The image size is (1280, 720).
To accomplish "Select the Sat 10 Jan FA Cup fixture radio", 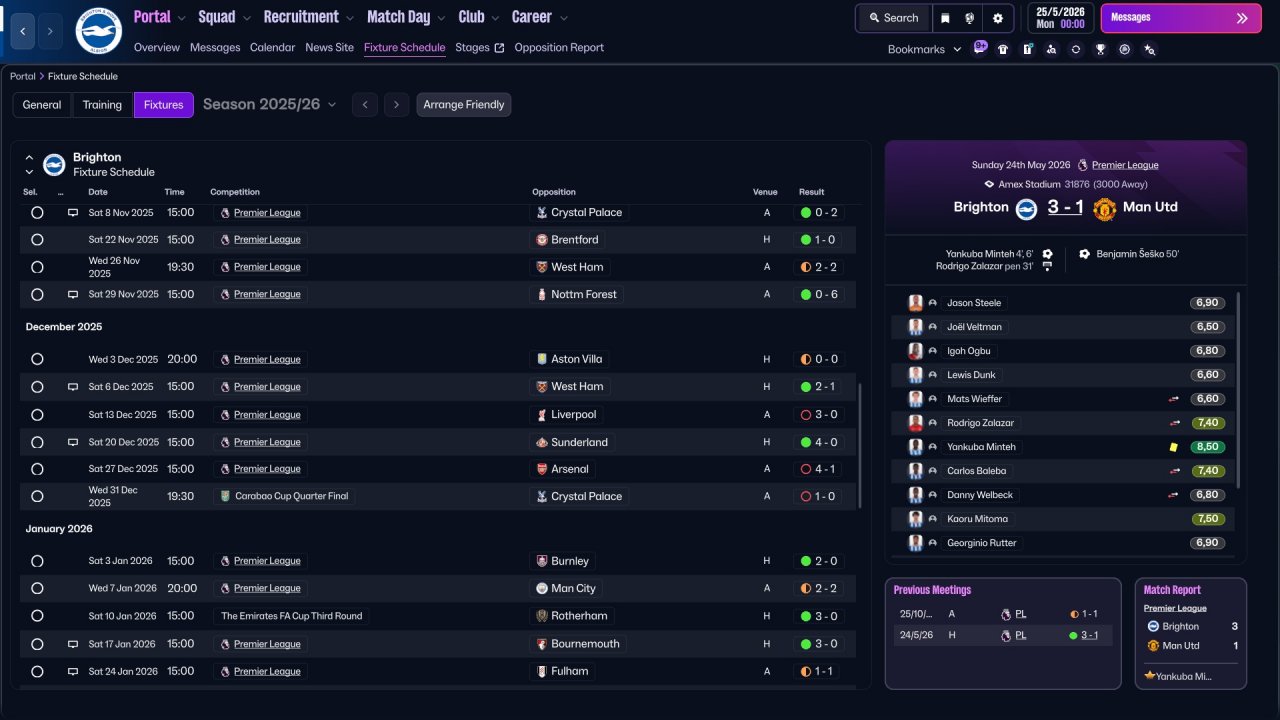I will click(37, 616).
